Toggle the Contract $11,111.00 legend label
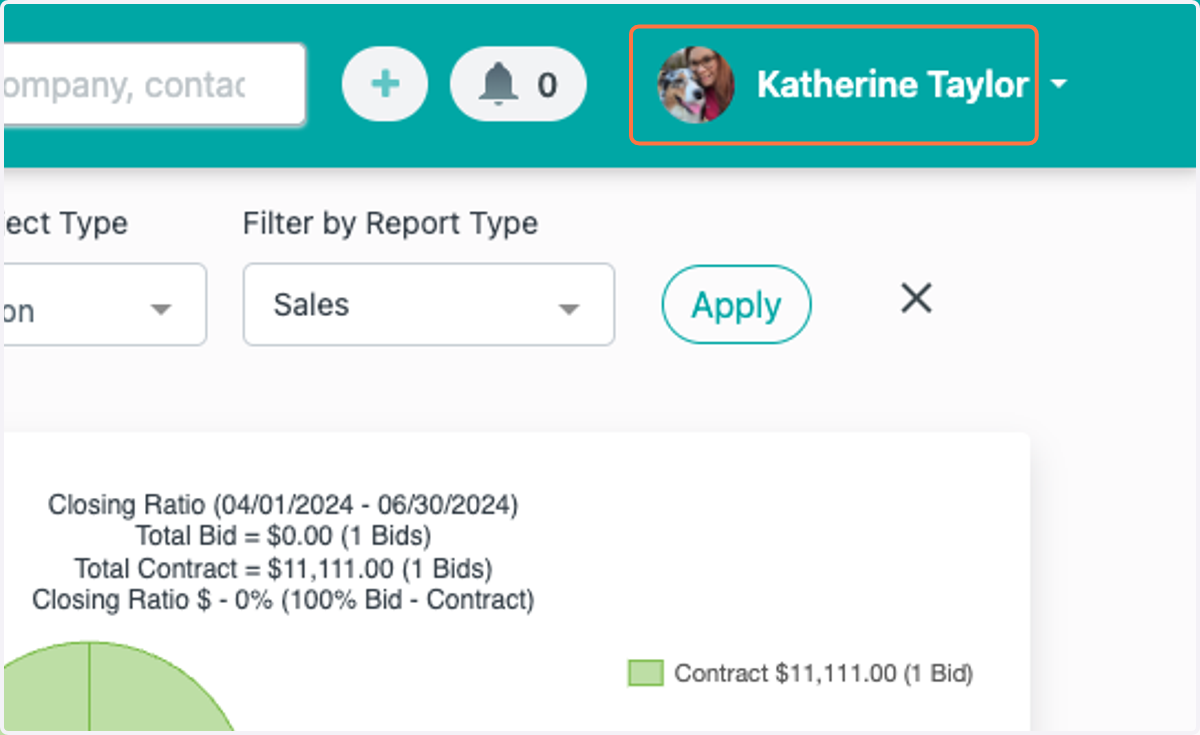1200x735 pixels. [x=823, y=673]
